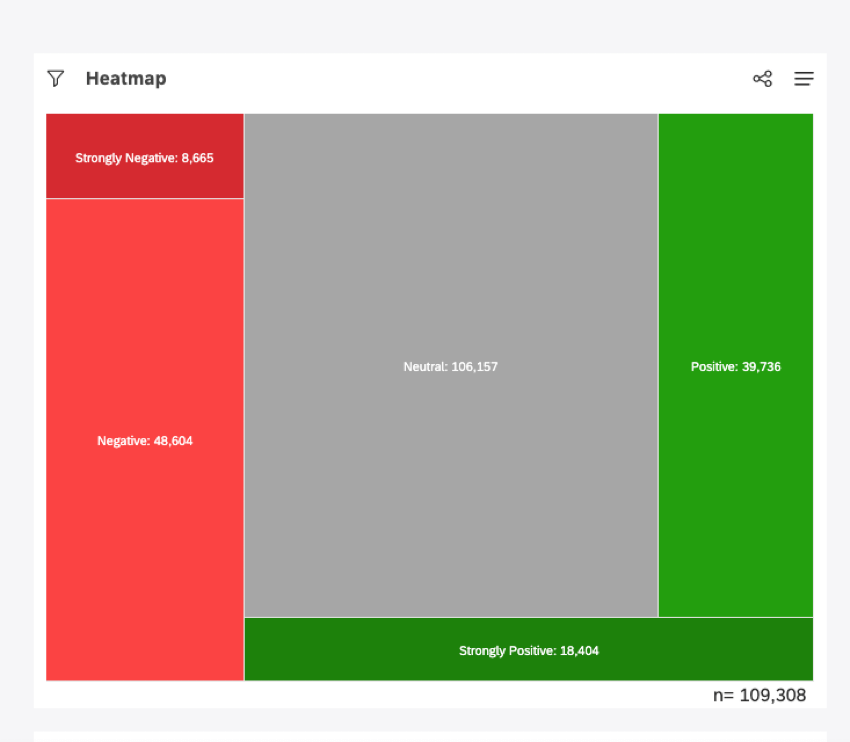The height and width of the screenshot is (742, 850).
Task: Click the Strongly Positive bar
Action: [x=529, y=650]
